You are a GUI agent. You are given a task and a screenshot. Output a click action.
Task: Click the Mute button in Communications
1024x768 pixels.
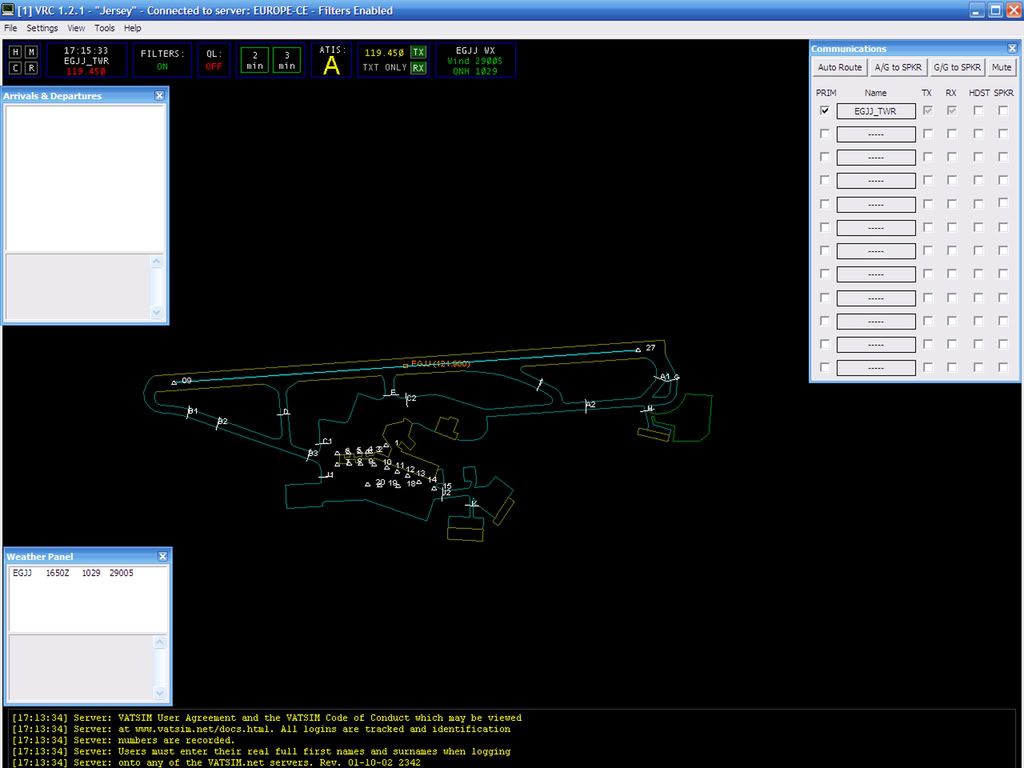point(1001,67)
